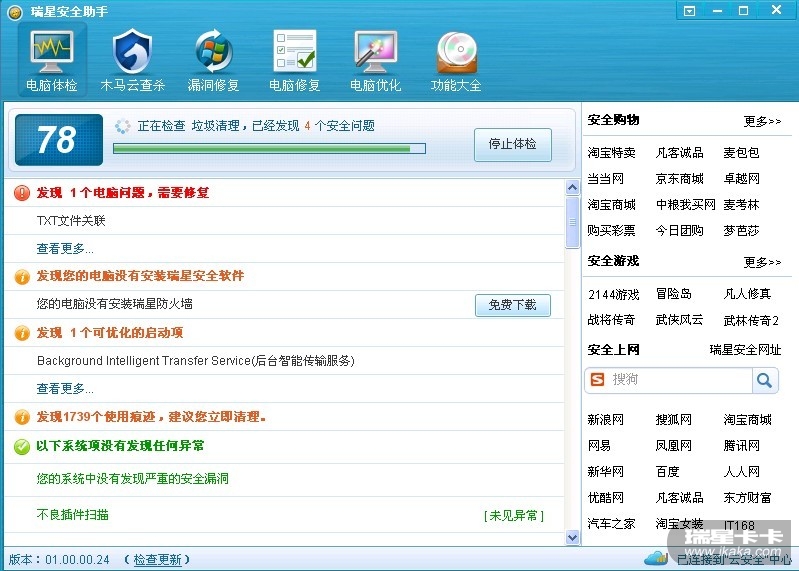The width and height of the screenshot is (799, 571).
Task: Open 新浪网 site link
Action: (605, 420)
